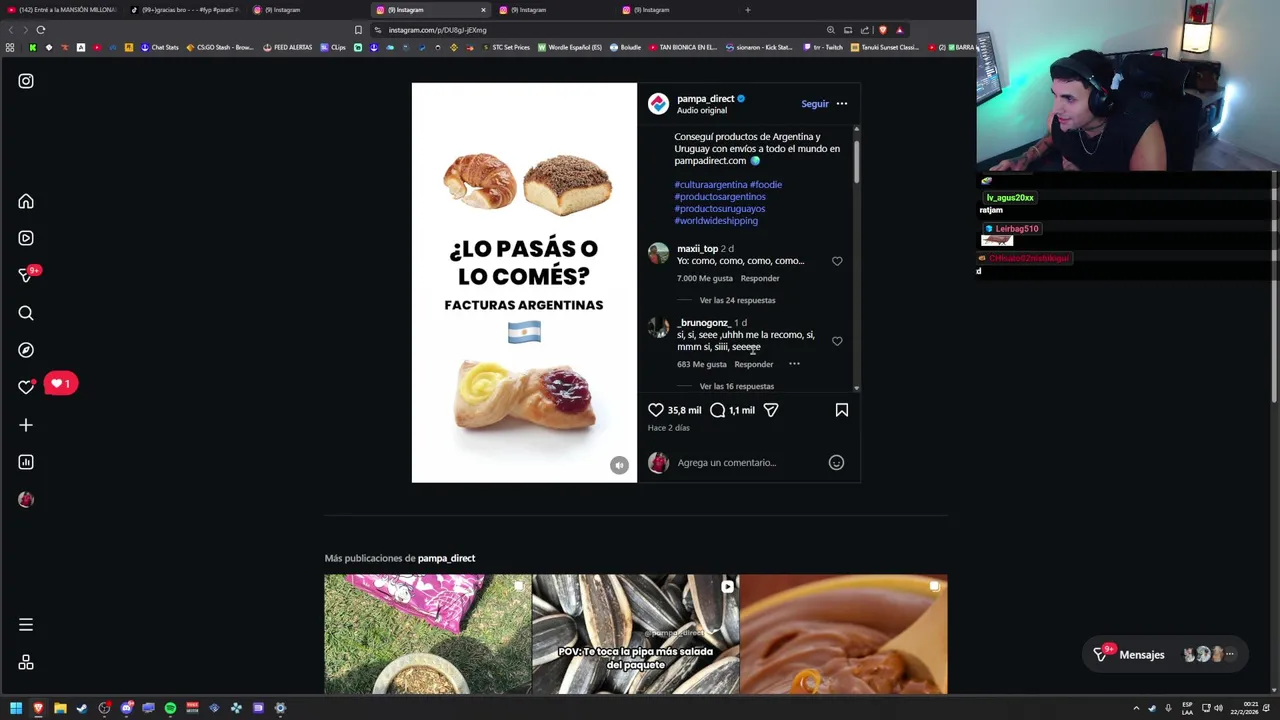This screenshot has width=1280, height=720.
Task: Open the #culturaargentina hashtag
Action: [x=710, y=185]
